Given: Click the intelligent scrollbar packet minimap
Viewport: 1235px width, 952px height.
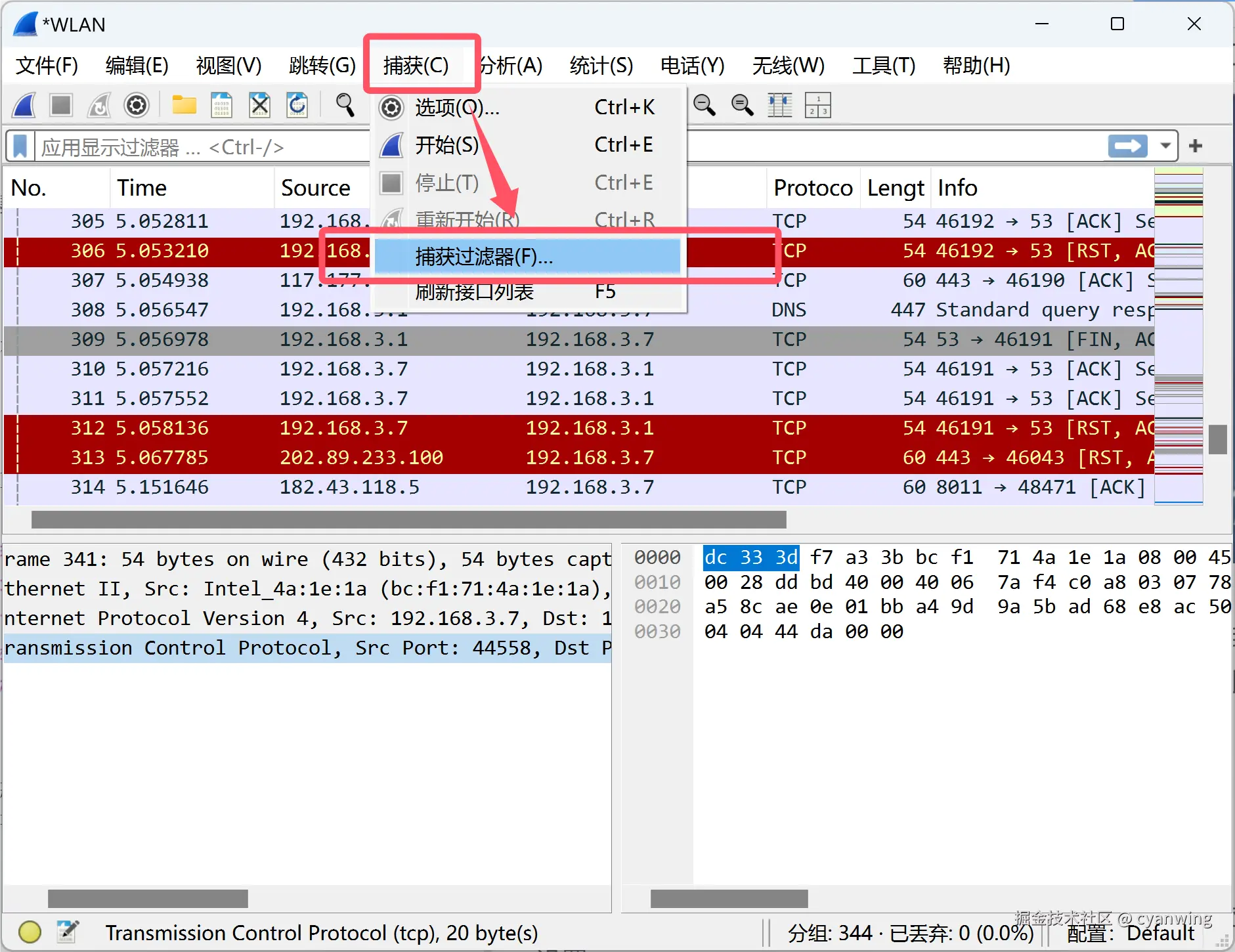Looking at the screenshot, I should click(1179, 336).
